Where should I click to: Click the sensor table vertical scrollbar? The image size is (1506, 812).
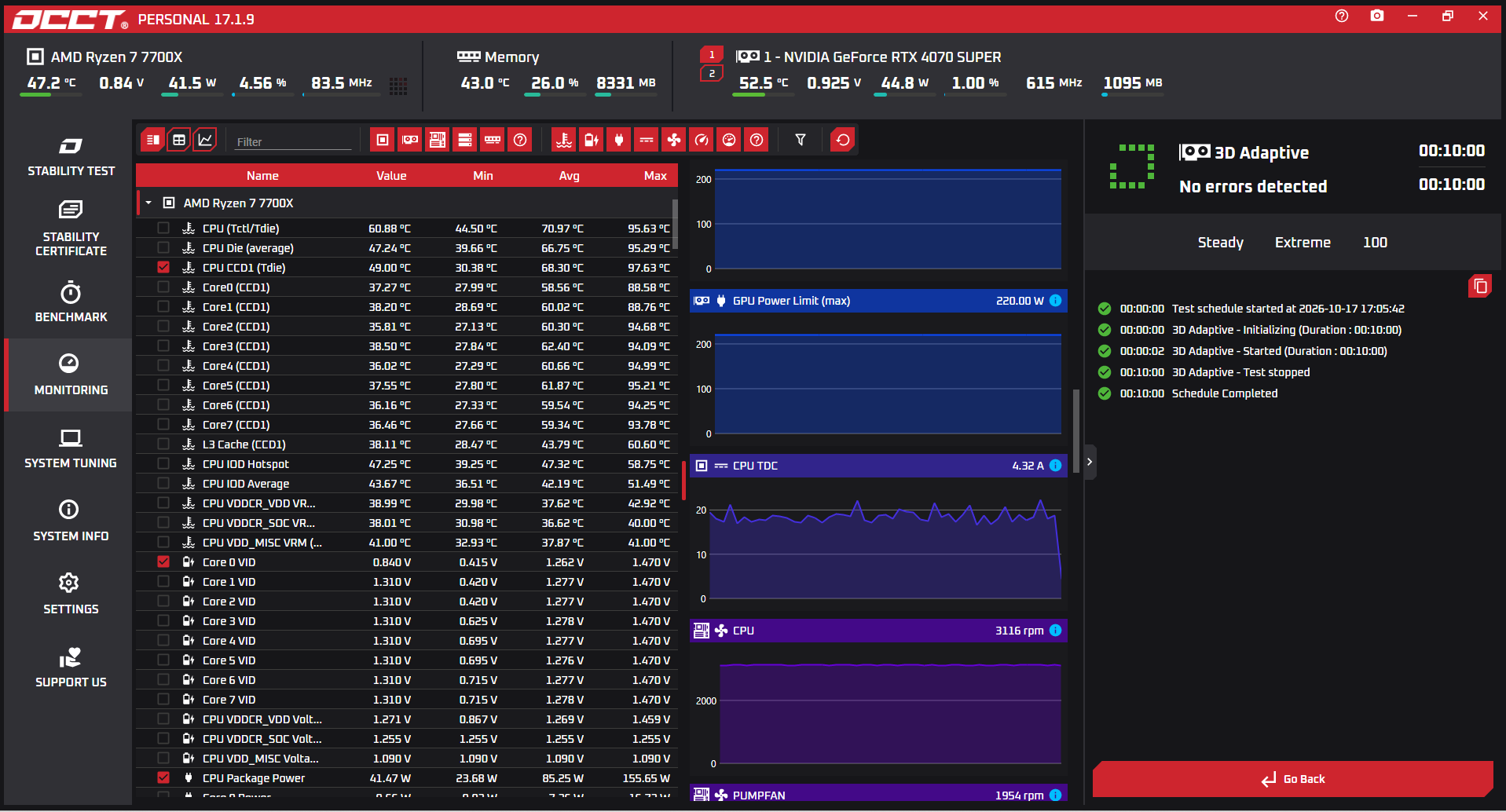coord(675,223)
